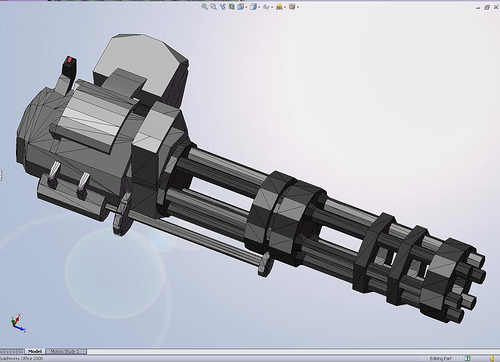500x362 pixels.
Task: Click the Hide/Show Items glasses icon
Action: 266,7
